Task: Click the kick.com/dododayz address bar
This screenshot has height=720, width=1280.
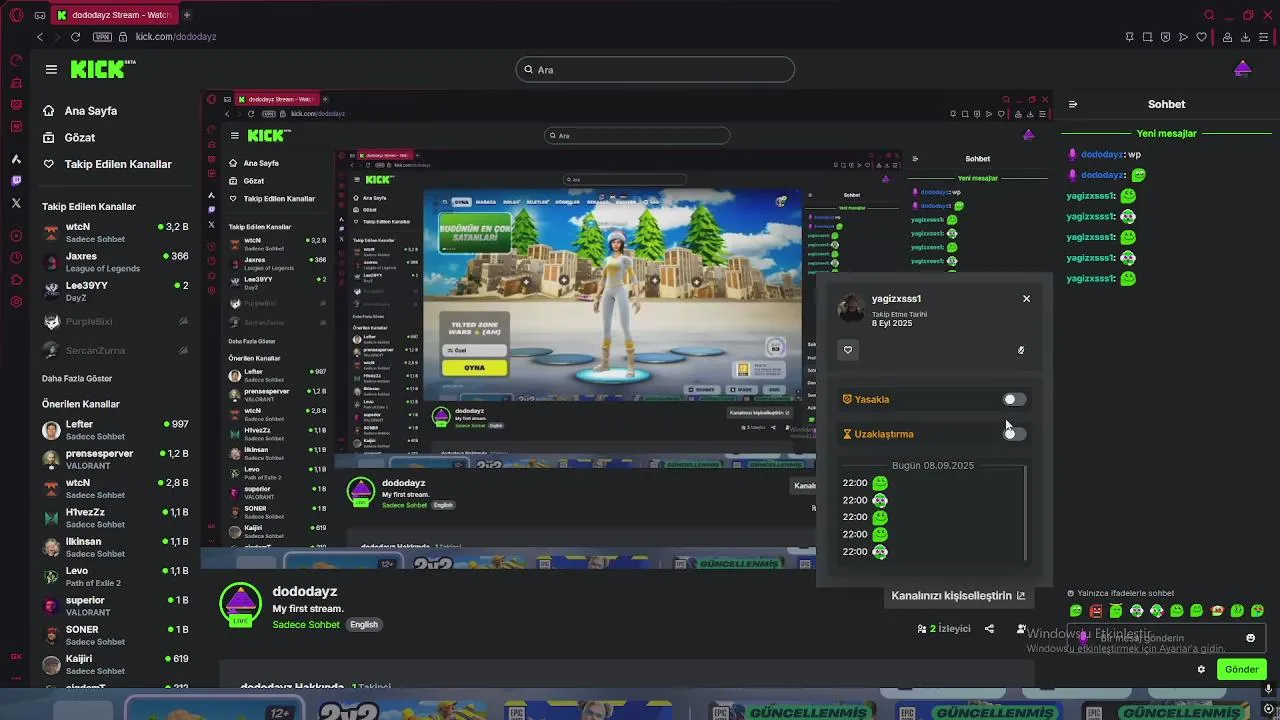Action: click(x=176, y=37)
